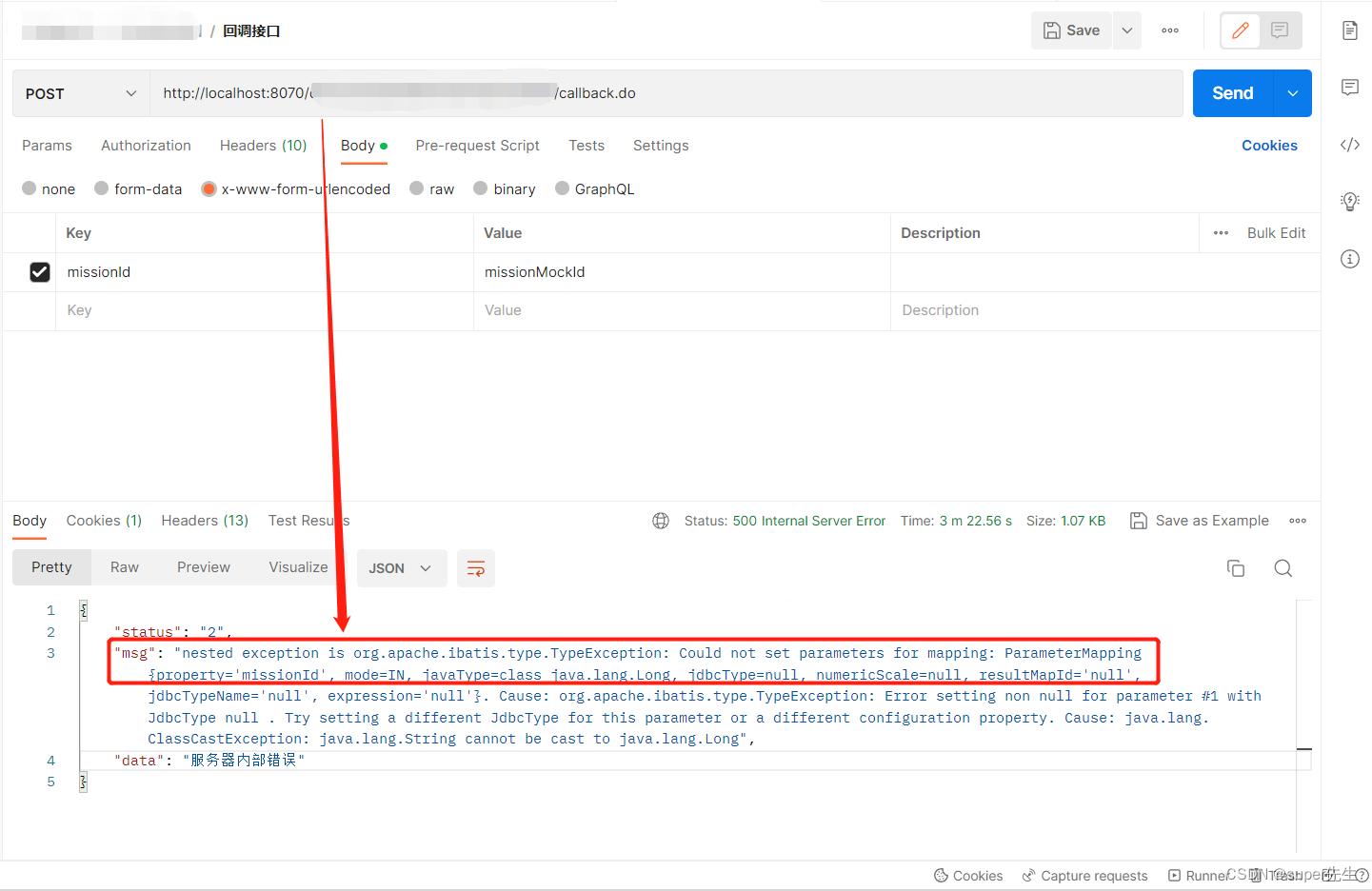The width and height of the screenshot is (1372, 891).
Task: Select the Visualize view tab
Action: (x=298, y=567)
